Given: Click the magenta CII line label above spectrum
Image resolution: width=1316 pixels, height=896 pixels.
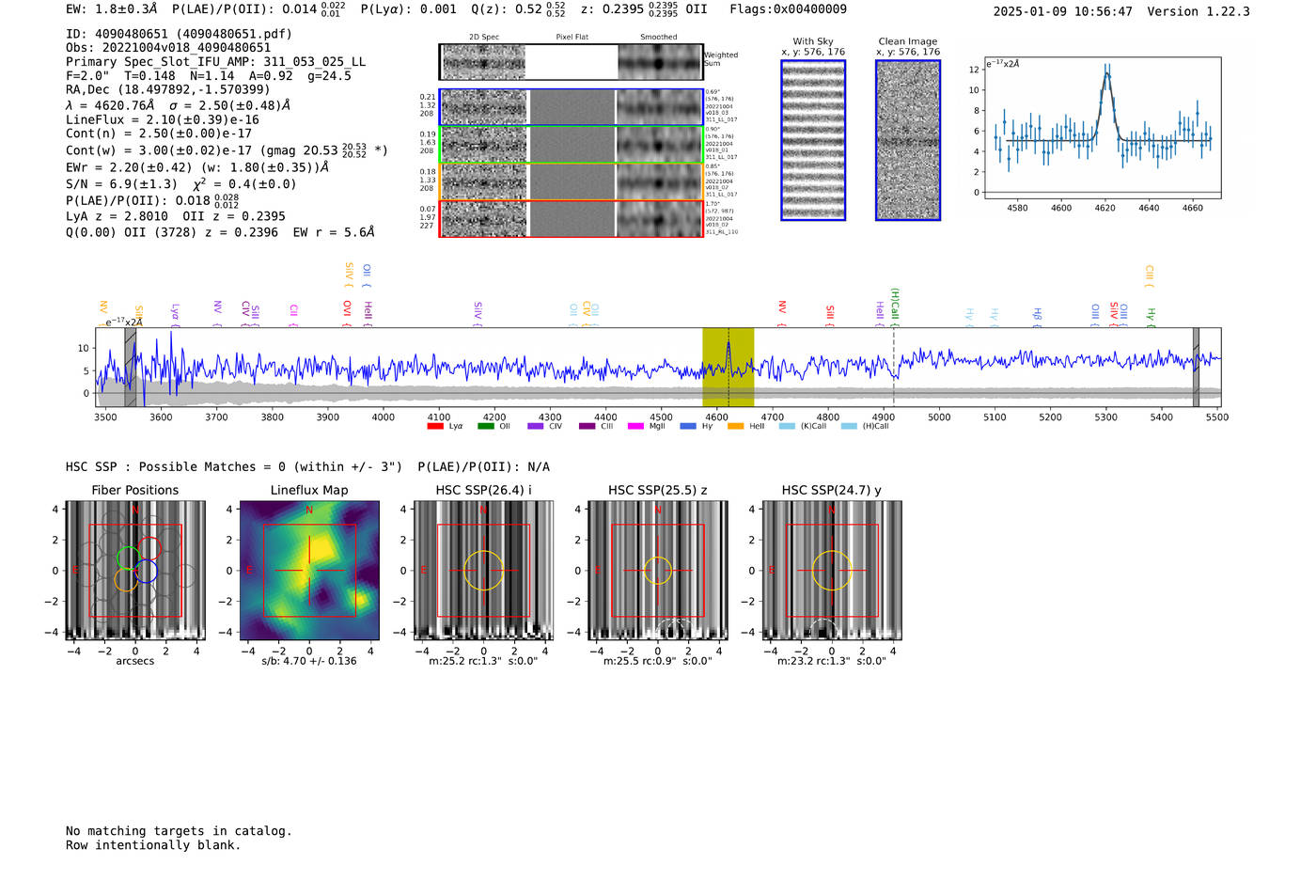Looking at the screenshot, I should click(x=293, y=314).
